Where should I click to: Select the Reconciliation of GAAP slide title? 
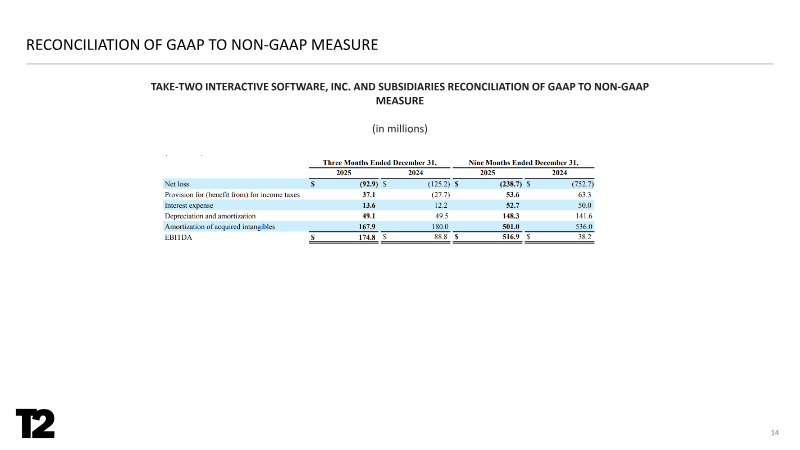coord(202,44)
